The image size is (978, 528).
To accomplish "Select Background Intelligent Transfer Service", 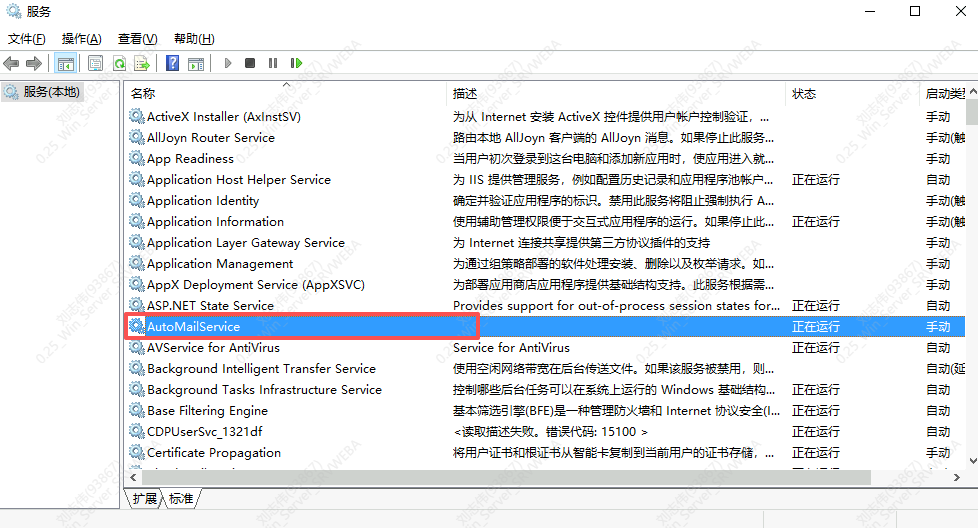I will click(261, 368).
